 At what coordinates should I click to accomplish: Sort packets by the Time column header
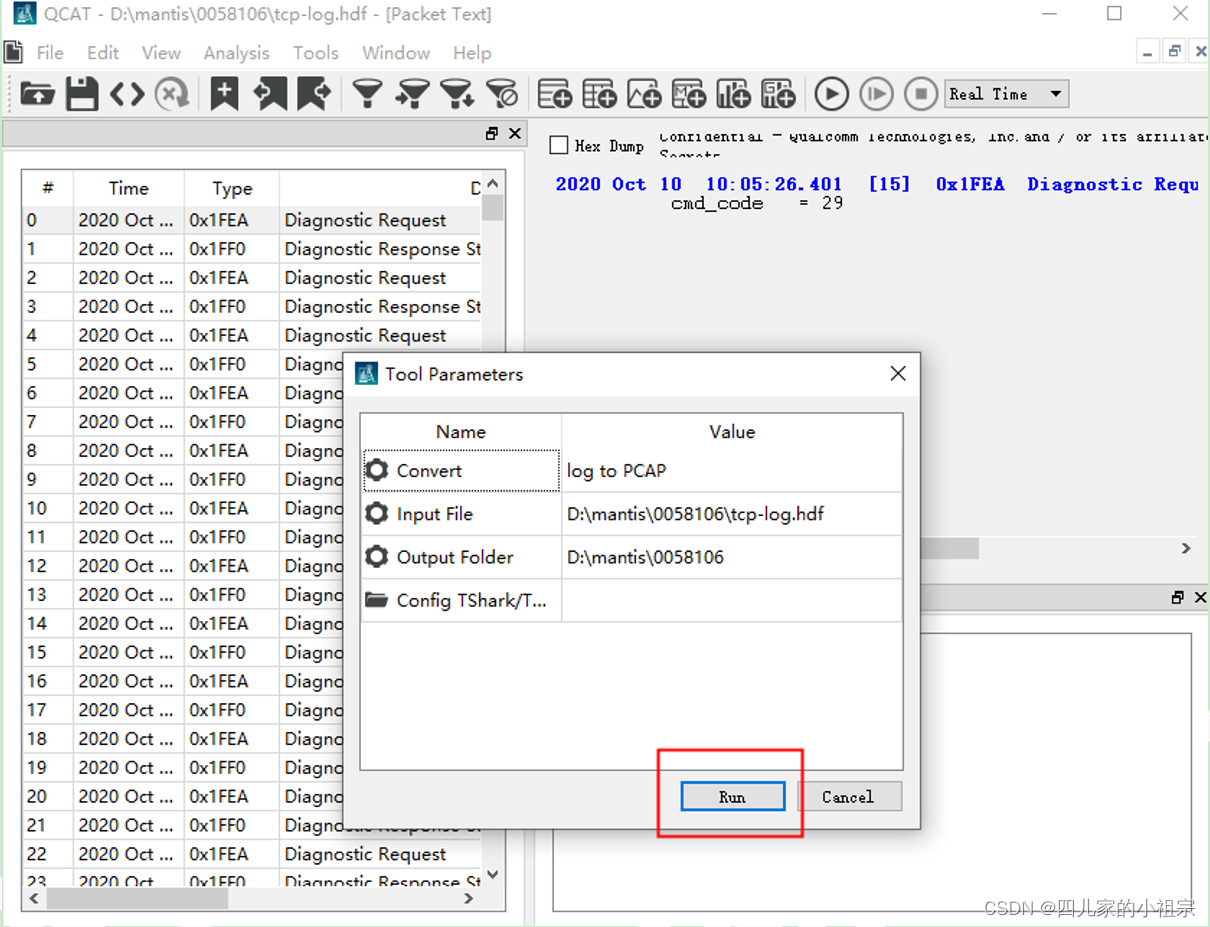click(128, 188)
